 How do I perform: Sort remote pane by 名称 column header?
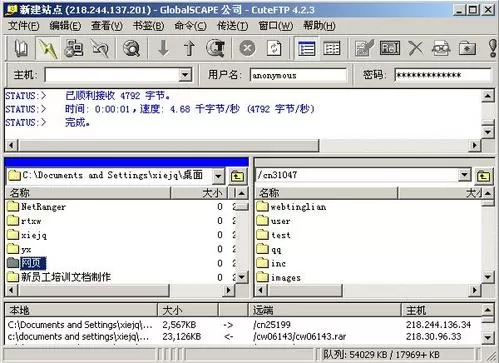(x=327, y=193)
